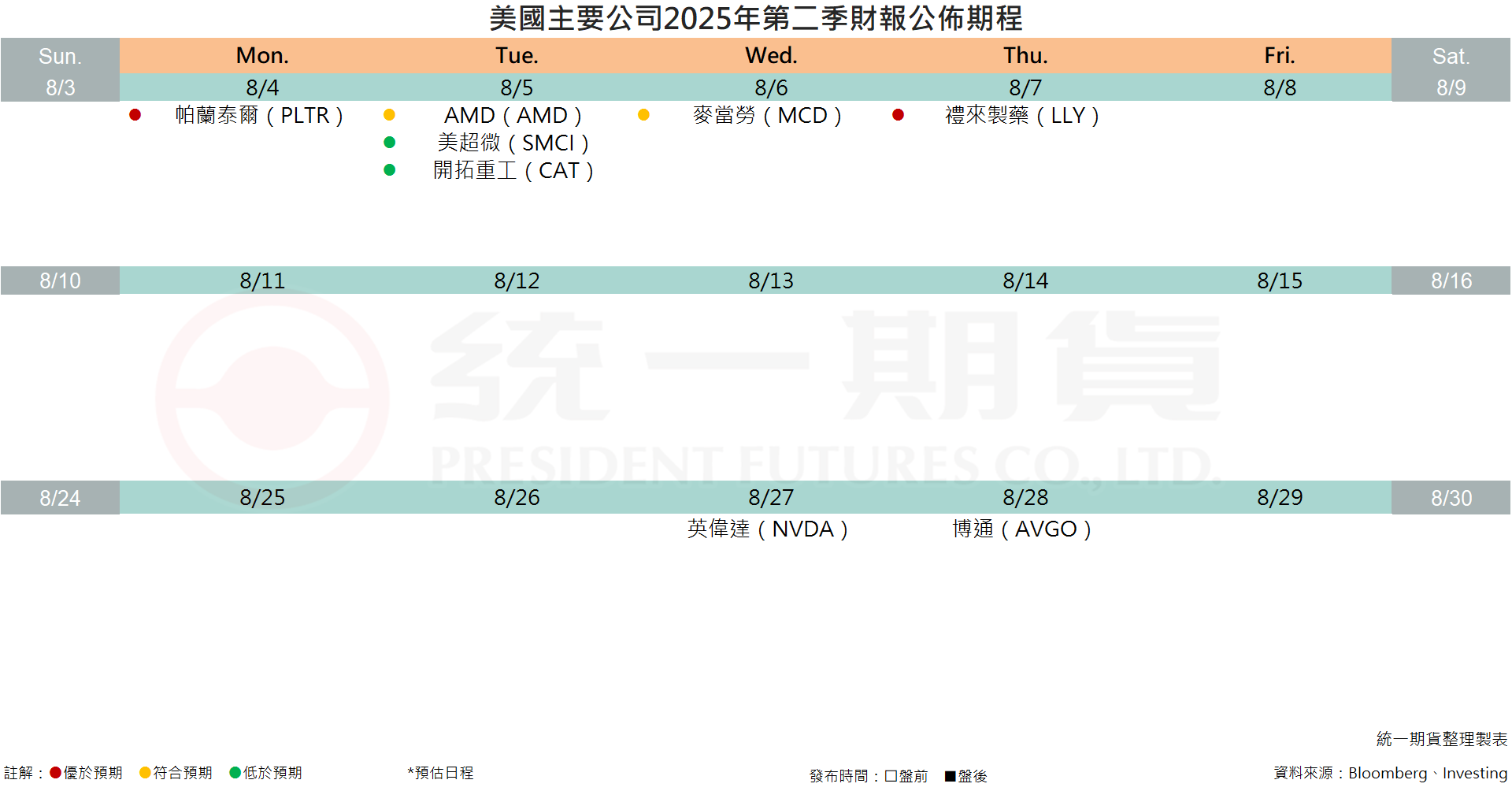Click the 8/5 date cell
1512x791 pixels.
coord(517,87)
